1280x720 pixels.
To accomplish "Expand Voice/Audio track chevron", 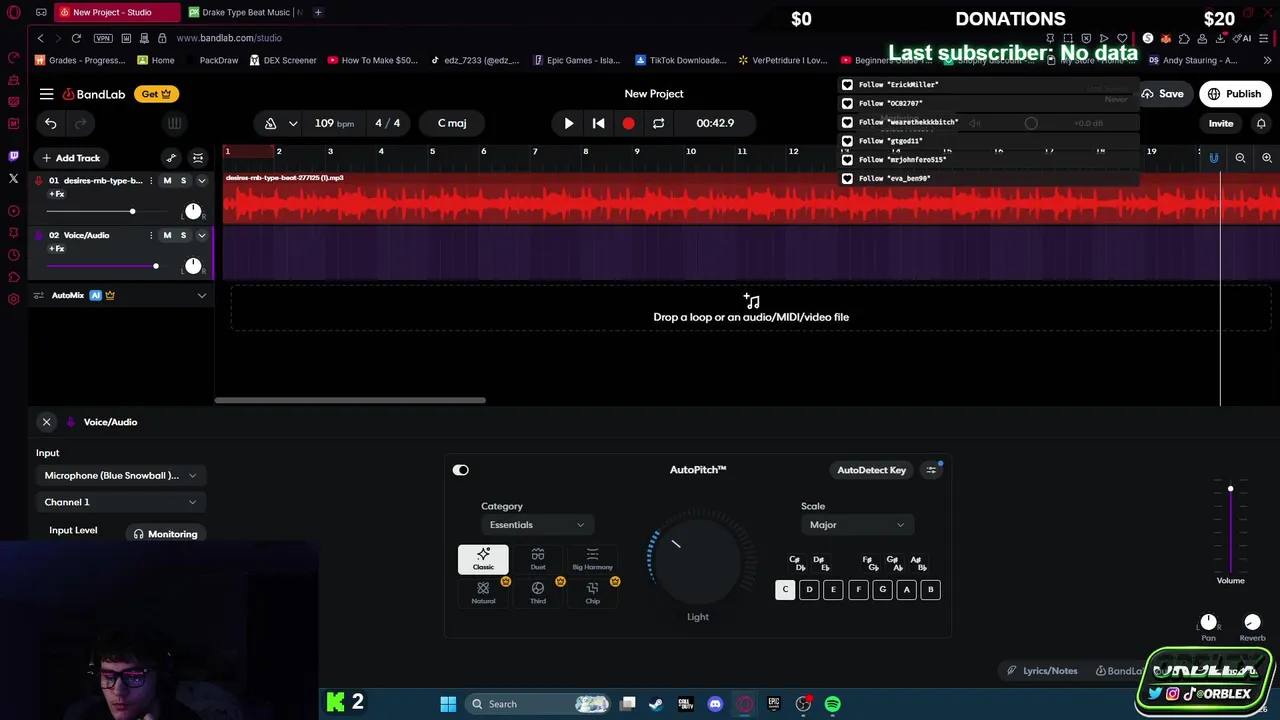I will (x=202, y=235).
